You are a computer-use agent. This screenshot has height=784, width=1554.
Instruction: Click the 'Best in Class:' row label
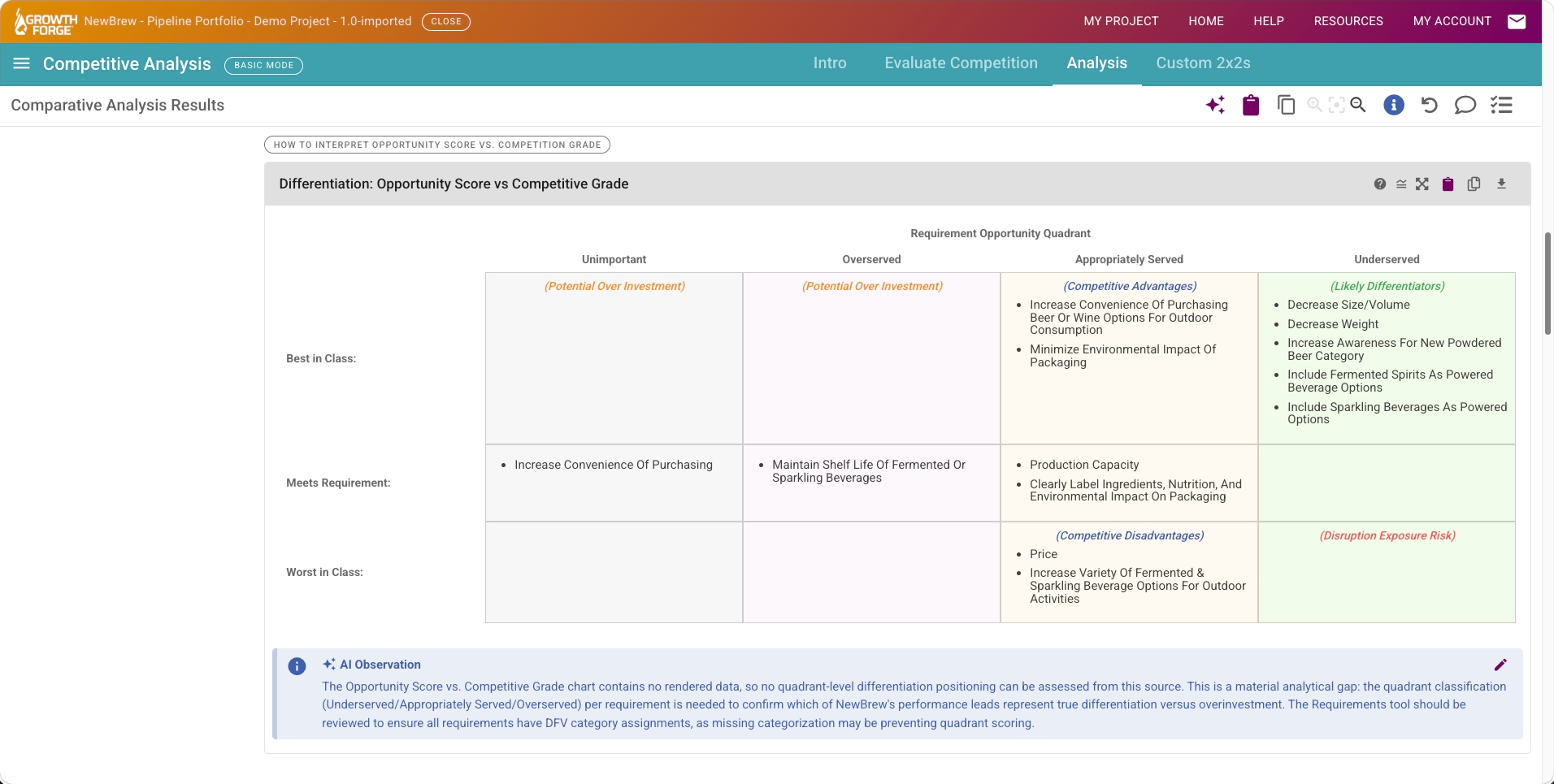(321, 358)
